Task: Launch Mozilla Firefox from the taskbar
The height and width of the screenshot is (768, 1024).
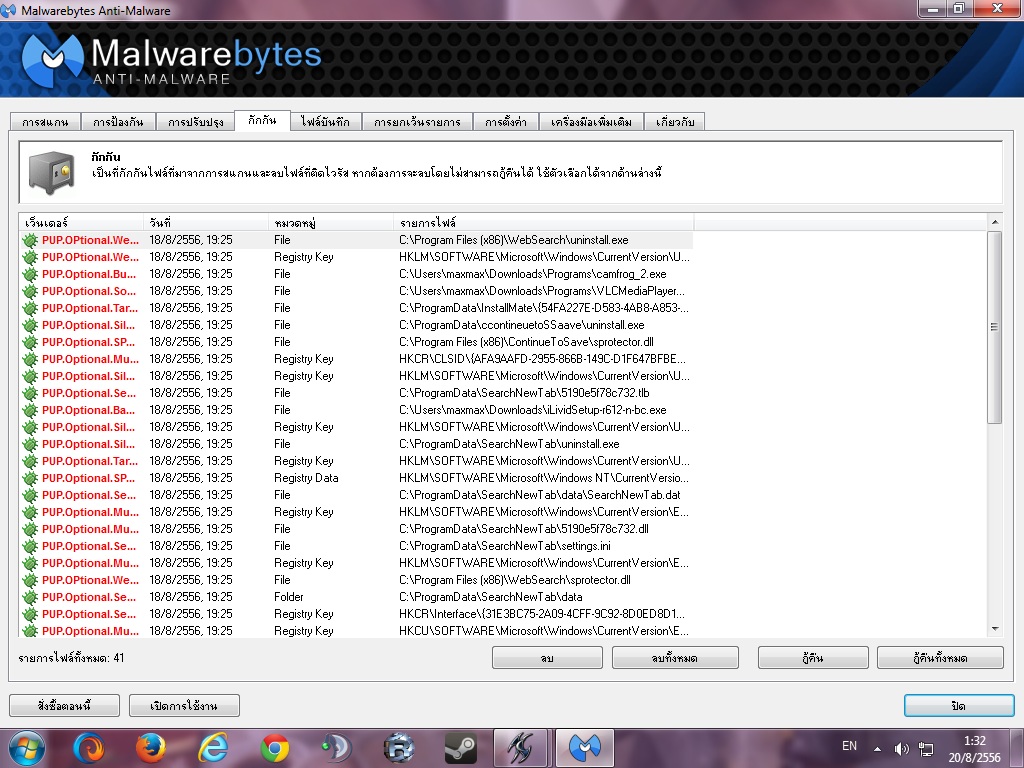Action: [151, 748]
